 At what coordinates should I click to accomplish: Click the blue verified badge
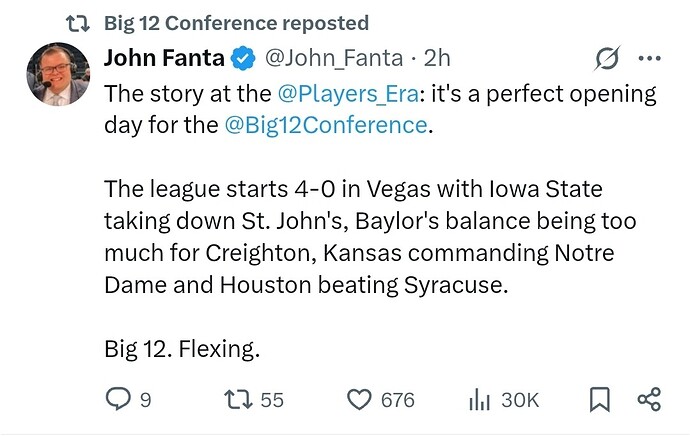coord(242,60)
